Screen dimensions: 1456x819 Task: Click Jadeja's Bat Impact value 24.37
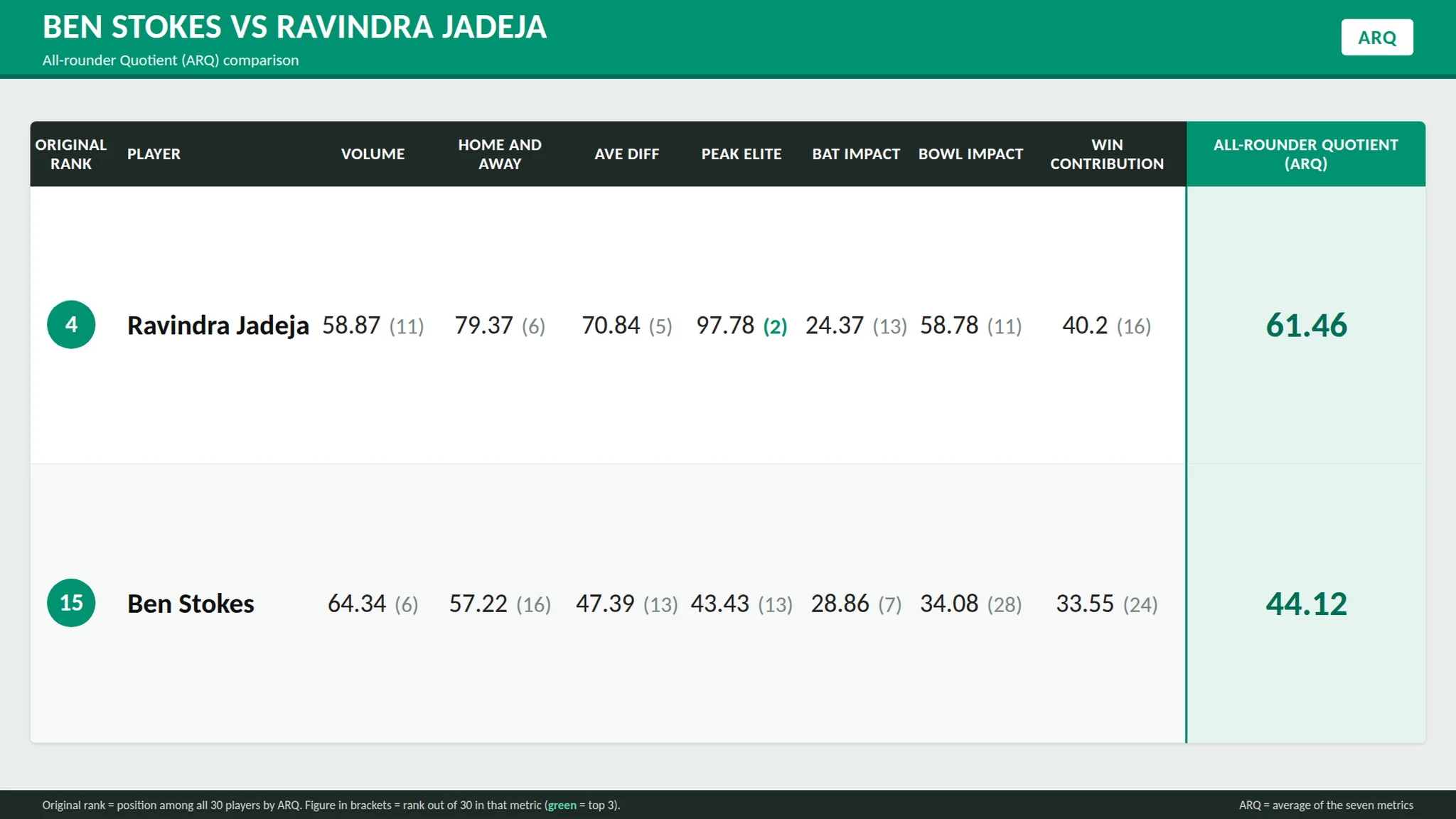coord(835,325)
